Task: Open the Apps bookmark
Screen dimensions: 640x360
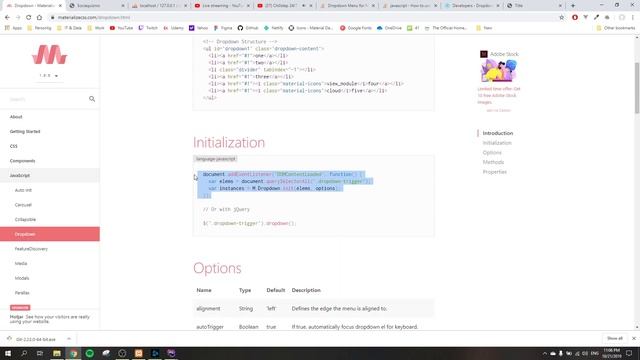Action: (x=13, y=28)
